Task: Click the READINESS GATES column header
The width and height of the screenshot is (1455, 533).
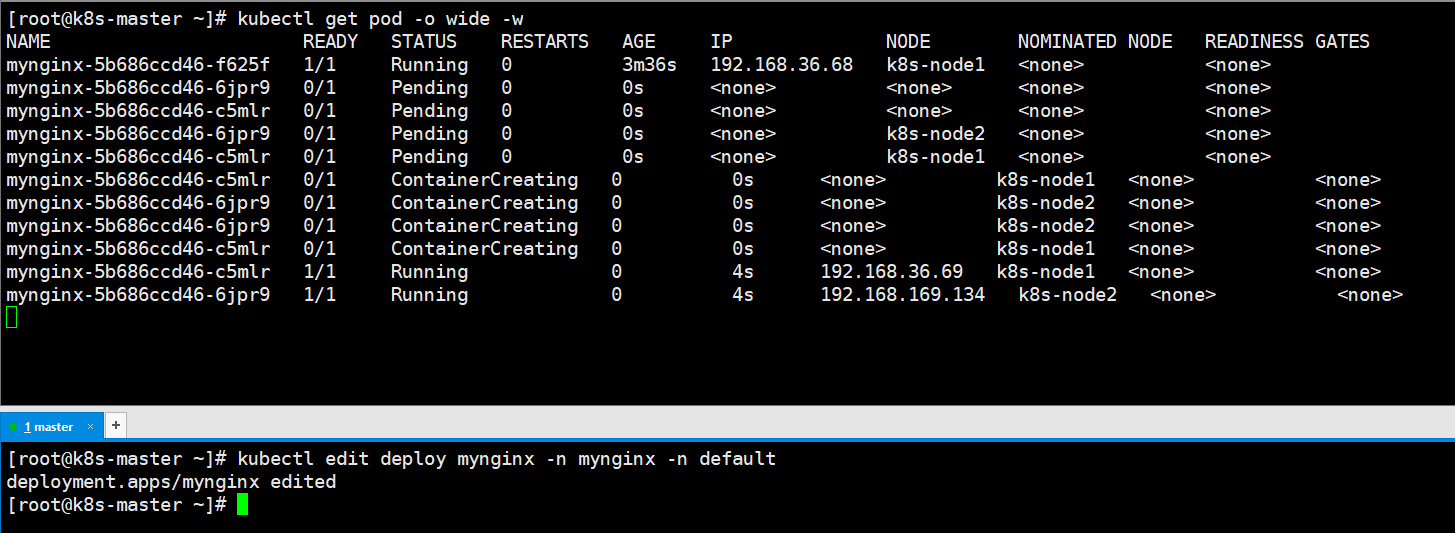Action: (x=1287, y=41)
